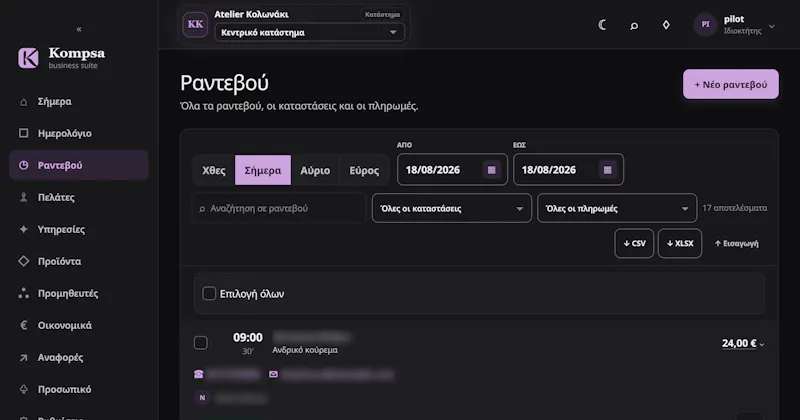Click the 17 αποτελέσματα count text

734,208
